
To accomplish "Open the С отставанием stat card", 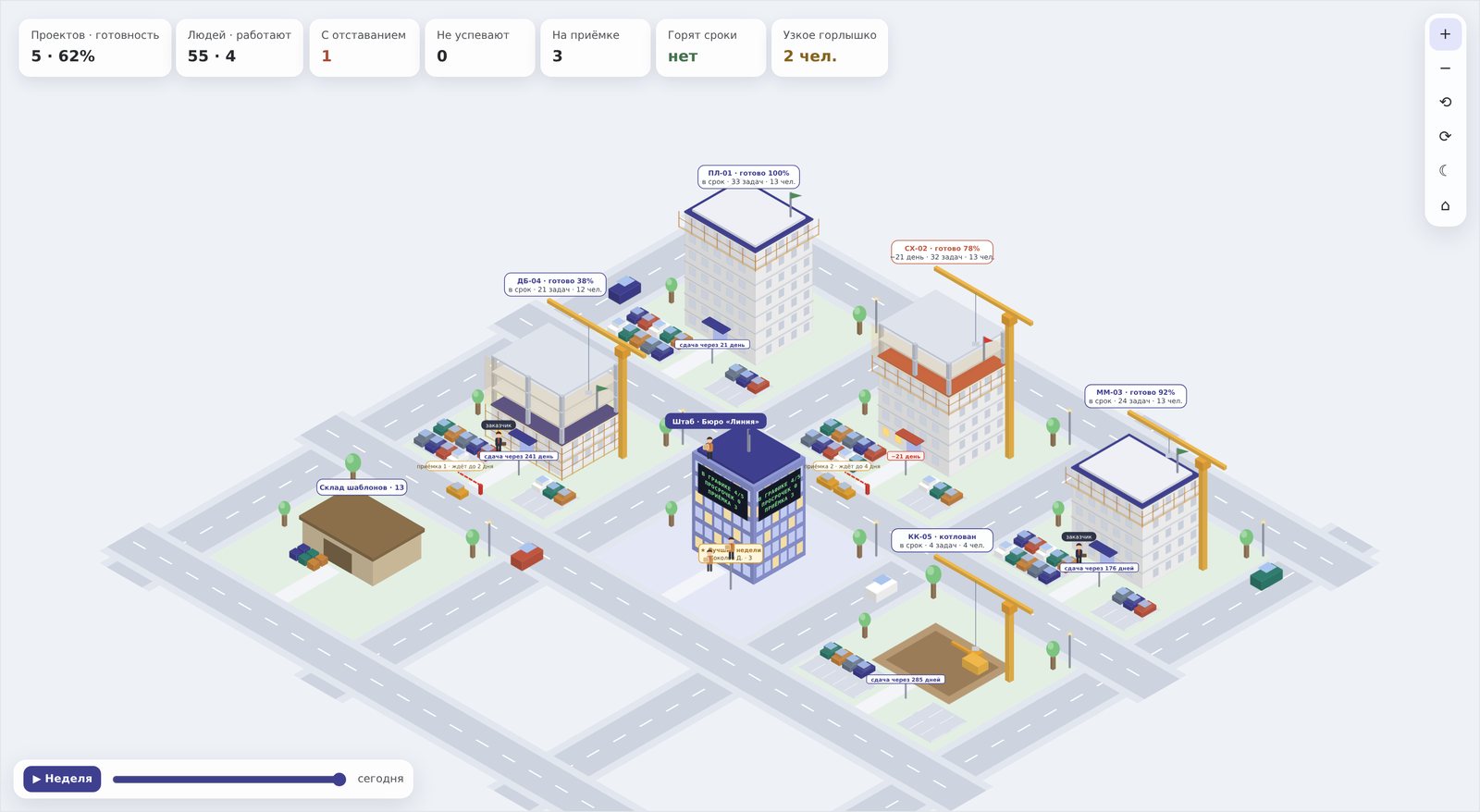I will click(364, 47).
